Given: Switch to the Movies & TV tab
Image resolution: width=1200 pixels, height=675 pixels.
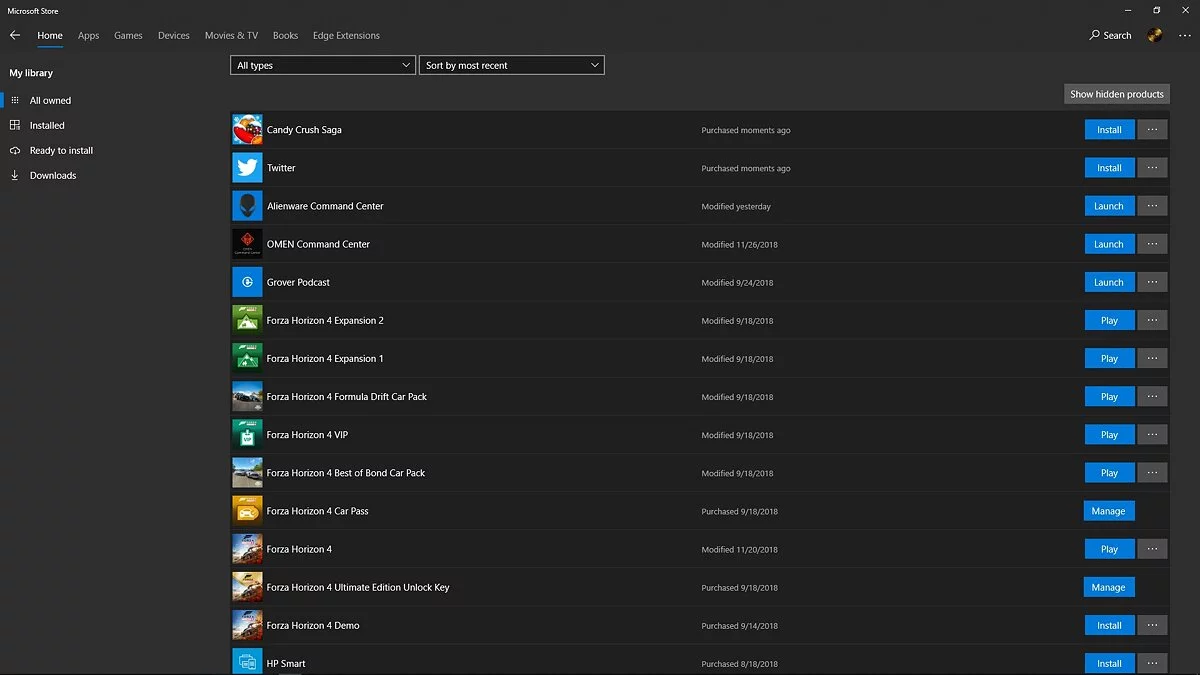Looking at the screenshot, I should (231, 35).
